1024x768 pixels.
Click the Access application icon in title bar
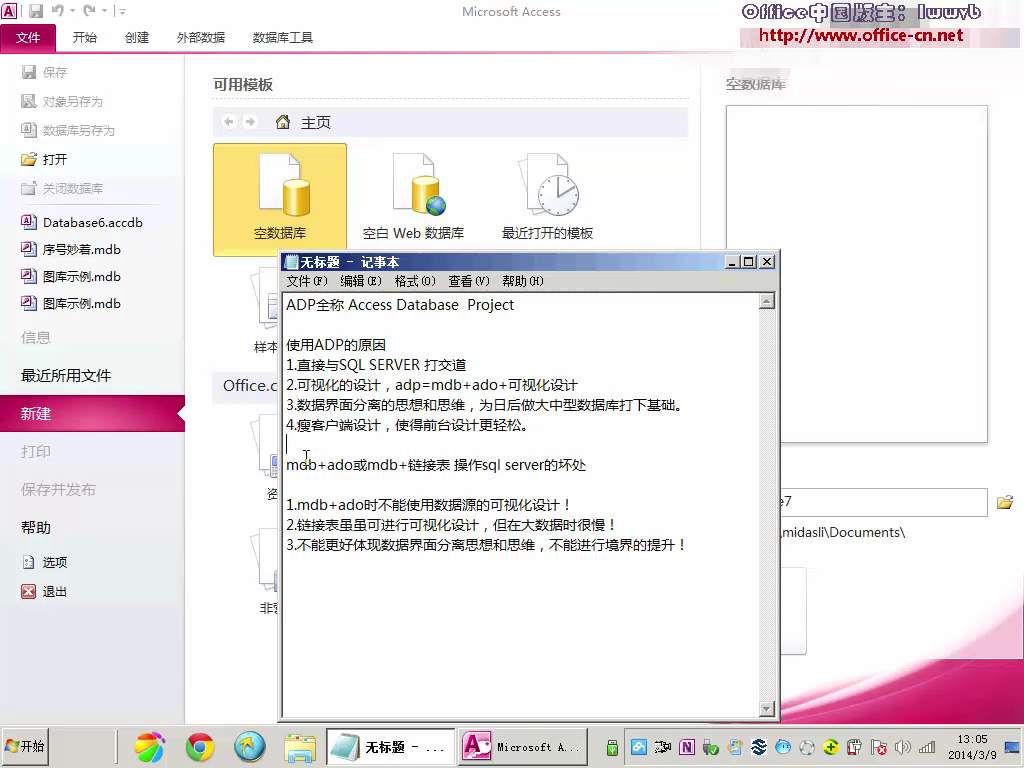tap(9, 10)
